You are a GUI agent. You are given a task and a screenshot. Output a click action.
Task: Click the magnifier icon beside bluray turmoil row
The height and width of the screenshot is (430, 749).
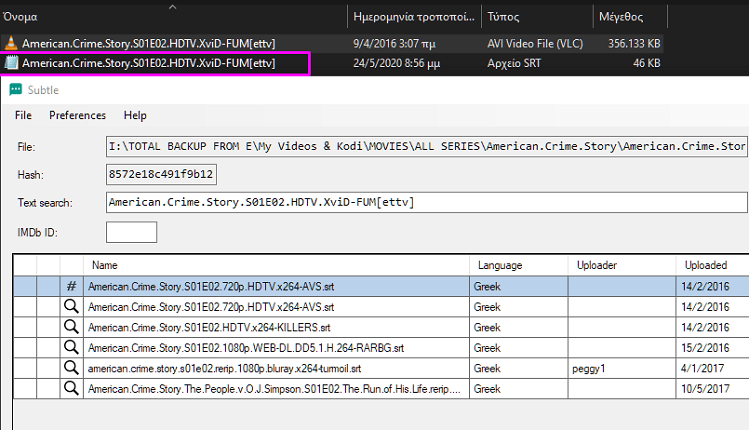click(x=71, y=368)
